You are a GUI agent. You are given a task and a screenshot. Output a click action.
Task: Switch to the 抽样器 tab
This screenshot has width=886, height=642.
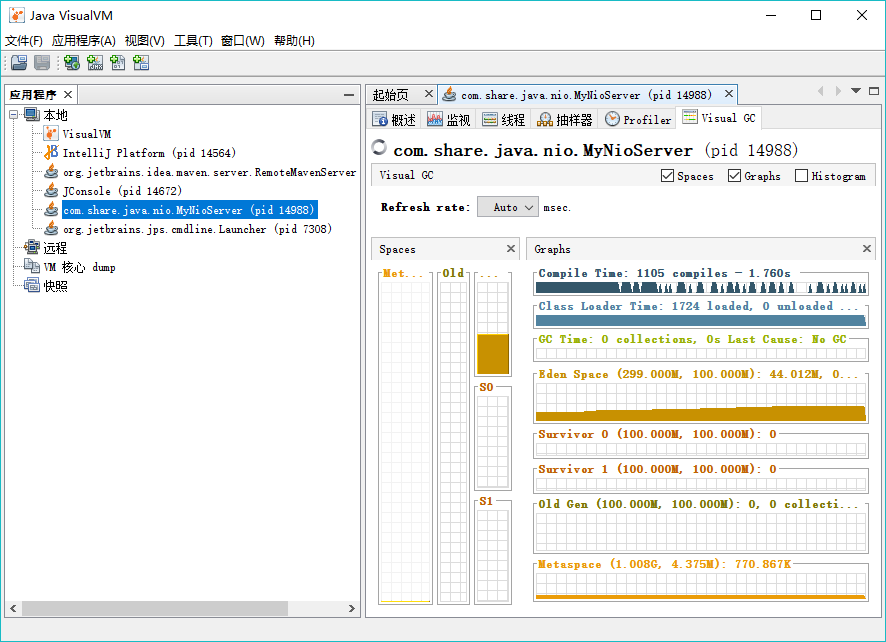coord(564,120)
